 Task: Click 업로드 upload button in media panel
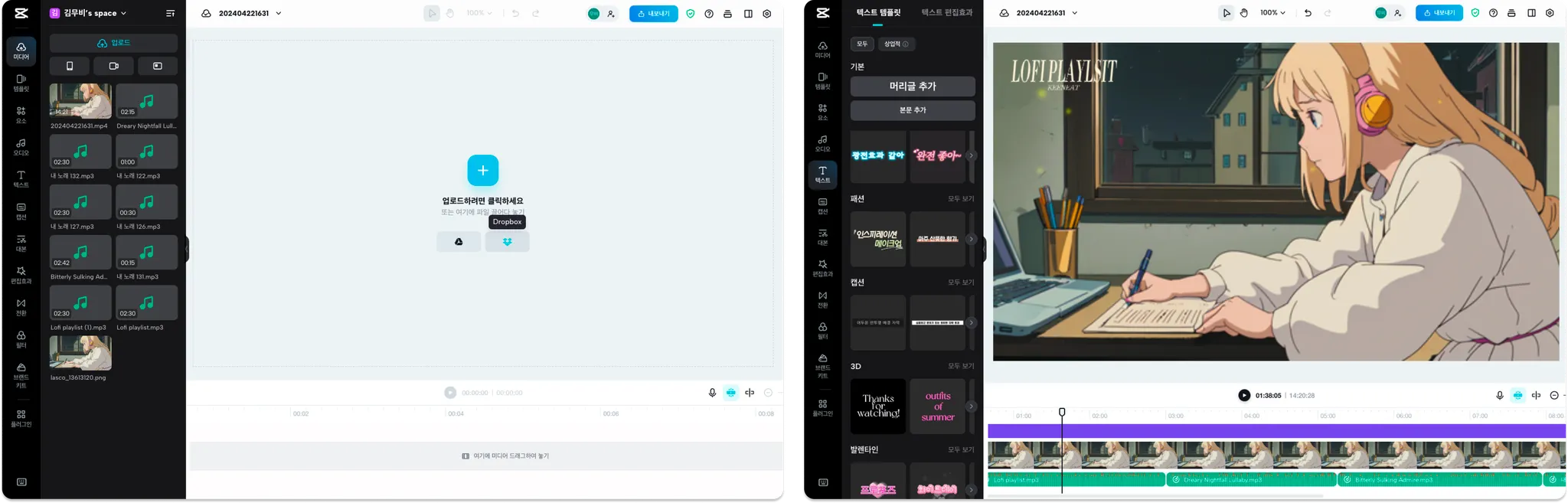[113, 43]
